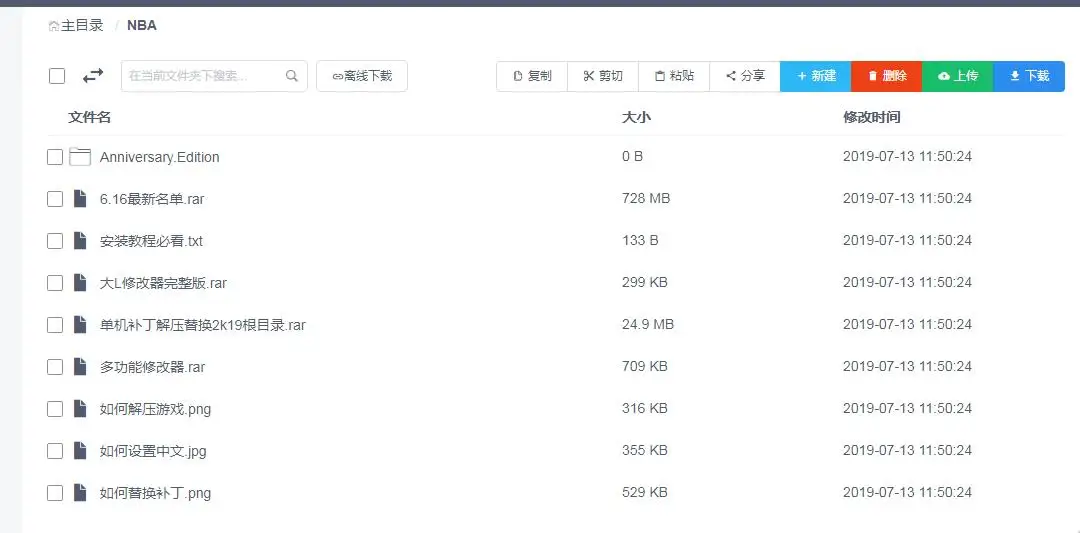
Task: Click the 离线下载 button
Action: coord(362,76)
